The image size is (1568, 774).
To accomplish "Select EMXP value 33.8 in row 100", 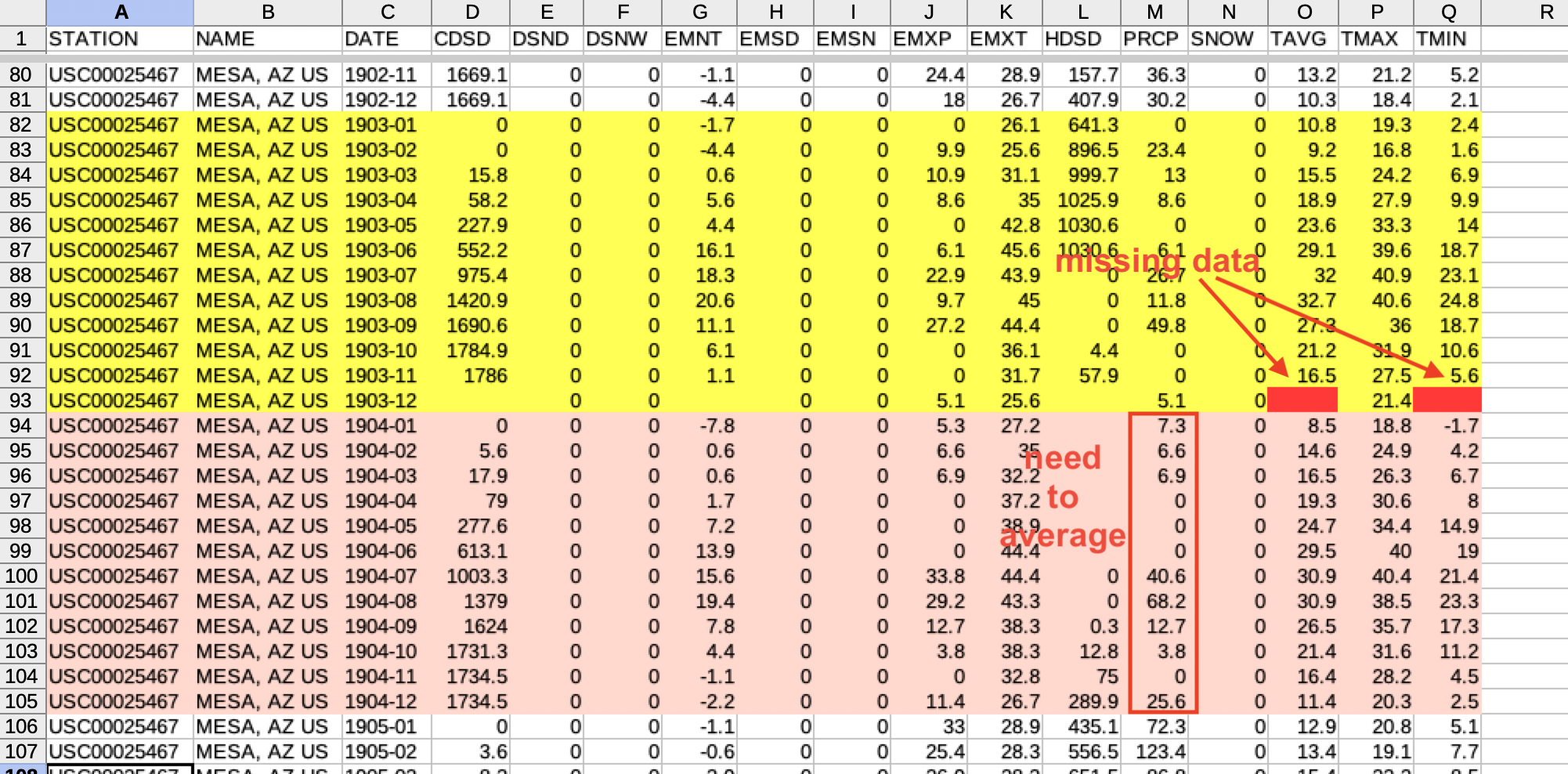I will [929, 576].
